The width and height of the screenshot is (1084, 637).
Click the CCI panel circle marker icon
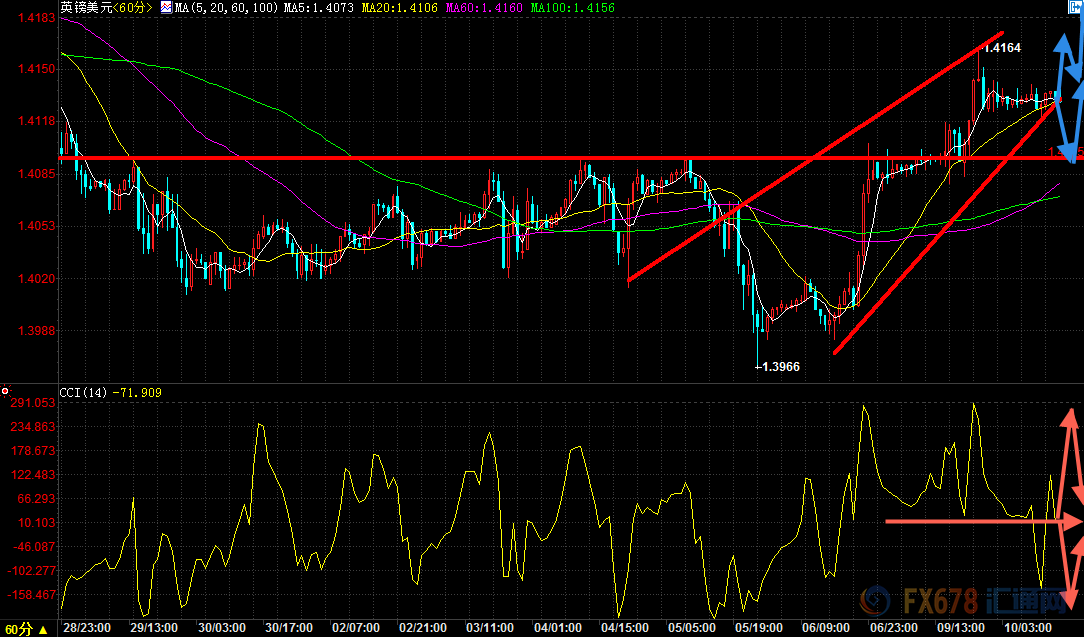pyautogui.click(x=6, y=390)
